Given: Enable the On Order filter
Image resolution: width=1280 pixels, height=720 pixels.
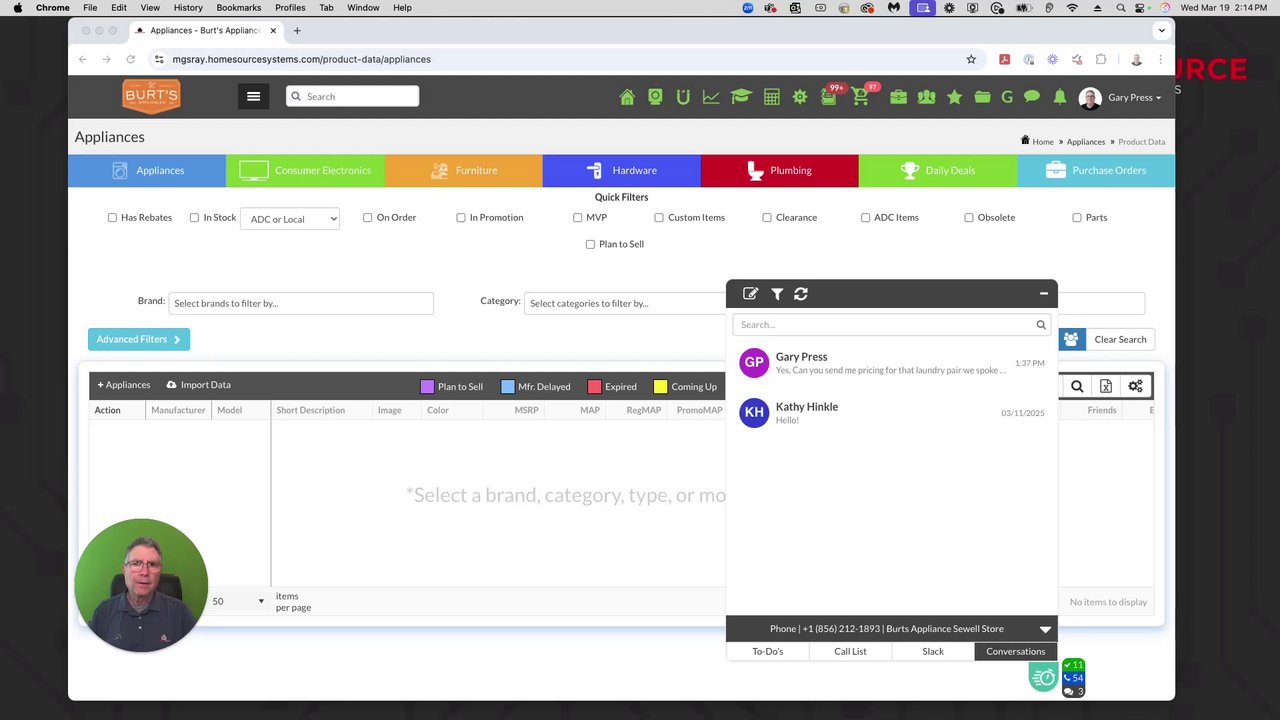Looking at the screenshot, I should tap(367, 217).
